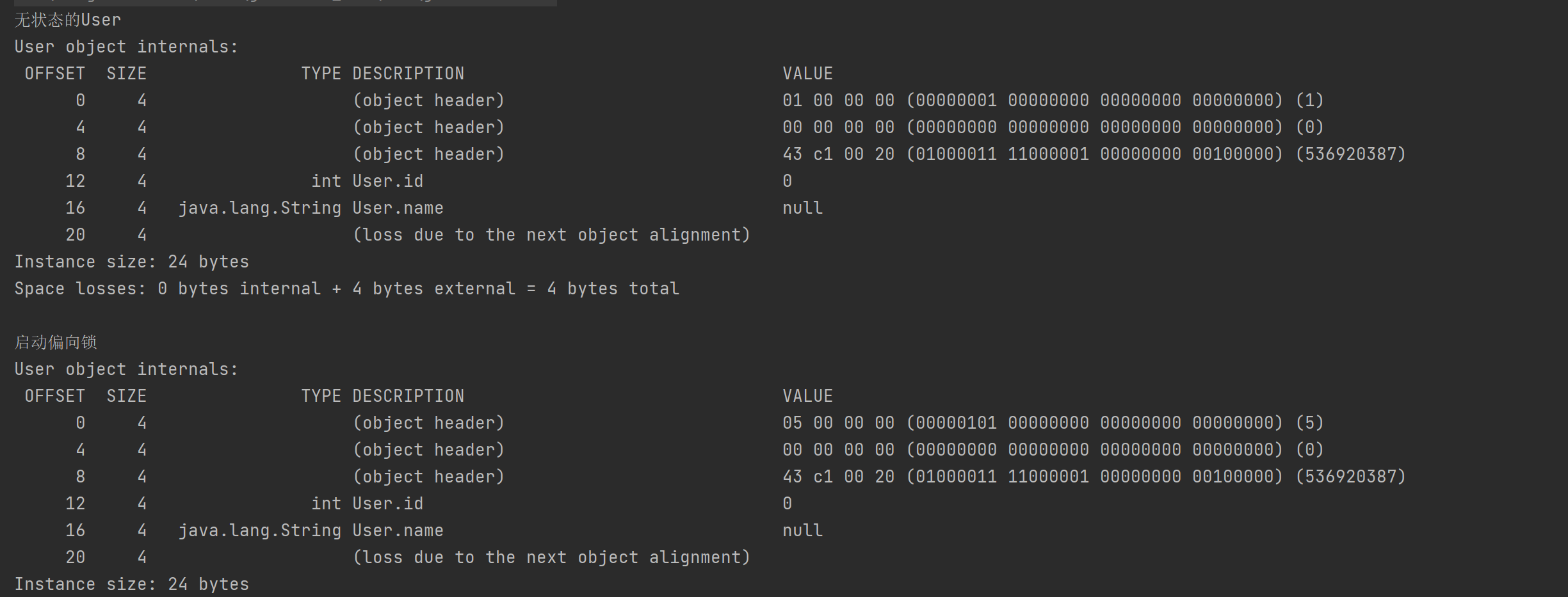Click Instance size line above Space losses
This screenshot has width=1568, height=597.
(x=131, y=262)
